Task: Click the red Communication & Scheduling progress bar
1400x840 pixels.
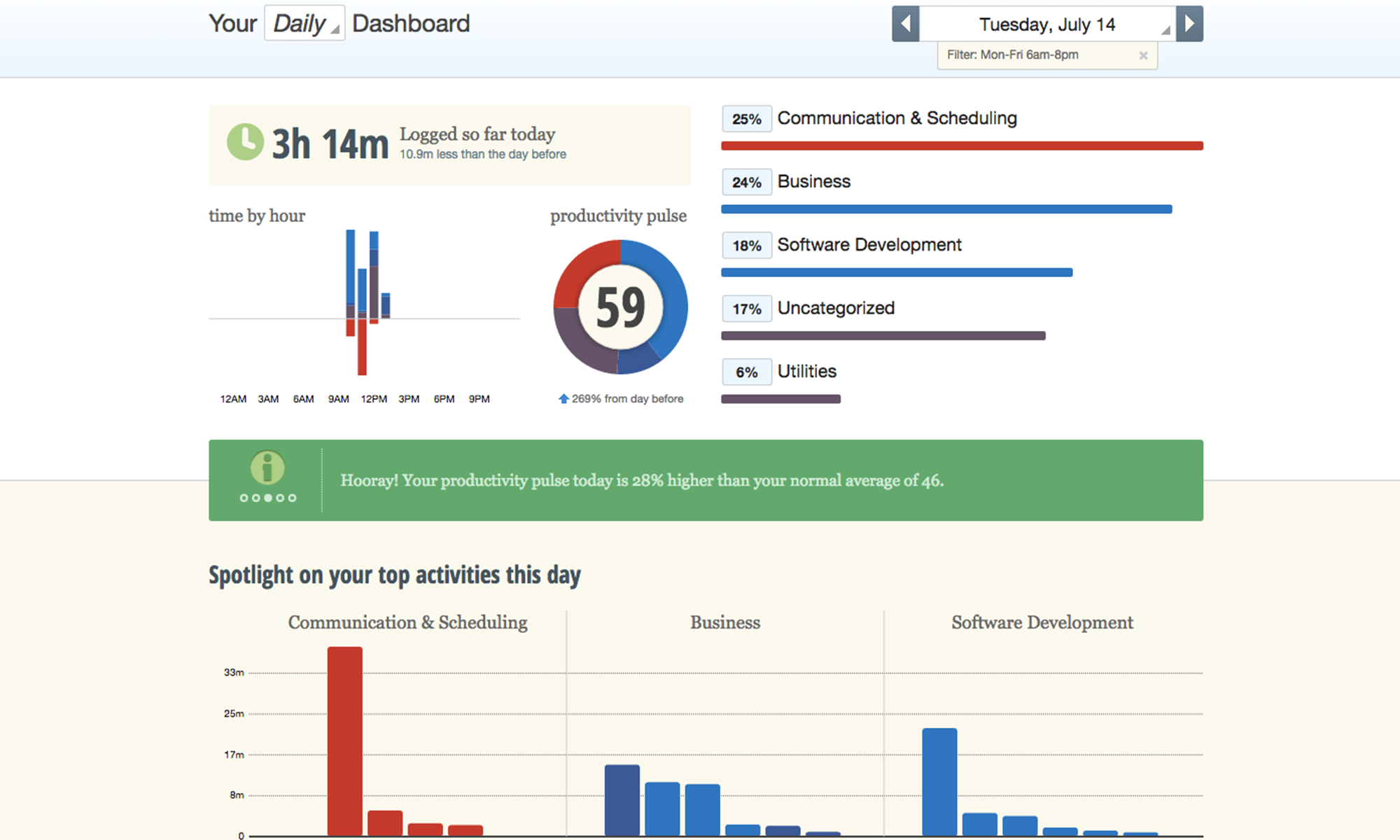Action: tap(962, 146)
